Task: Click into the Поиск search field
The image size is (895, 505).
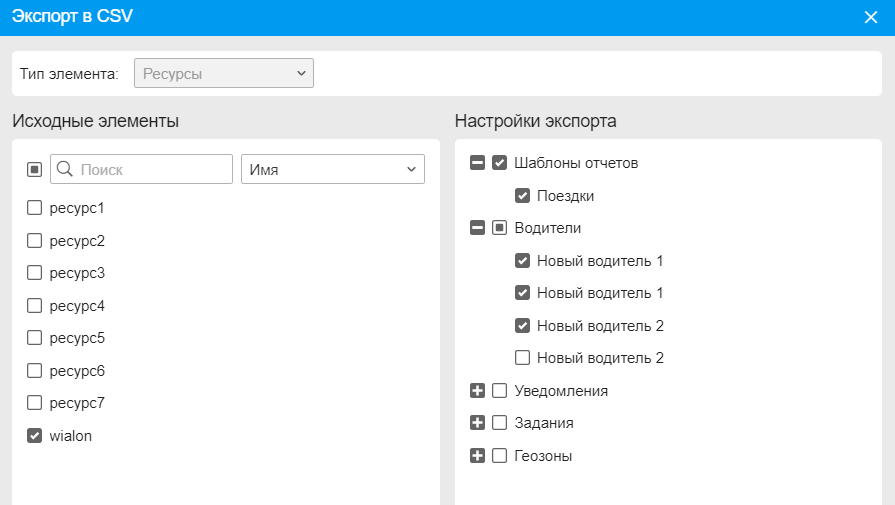Action: (x=150, y=170)
